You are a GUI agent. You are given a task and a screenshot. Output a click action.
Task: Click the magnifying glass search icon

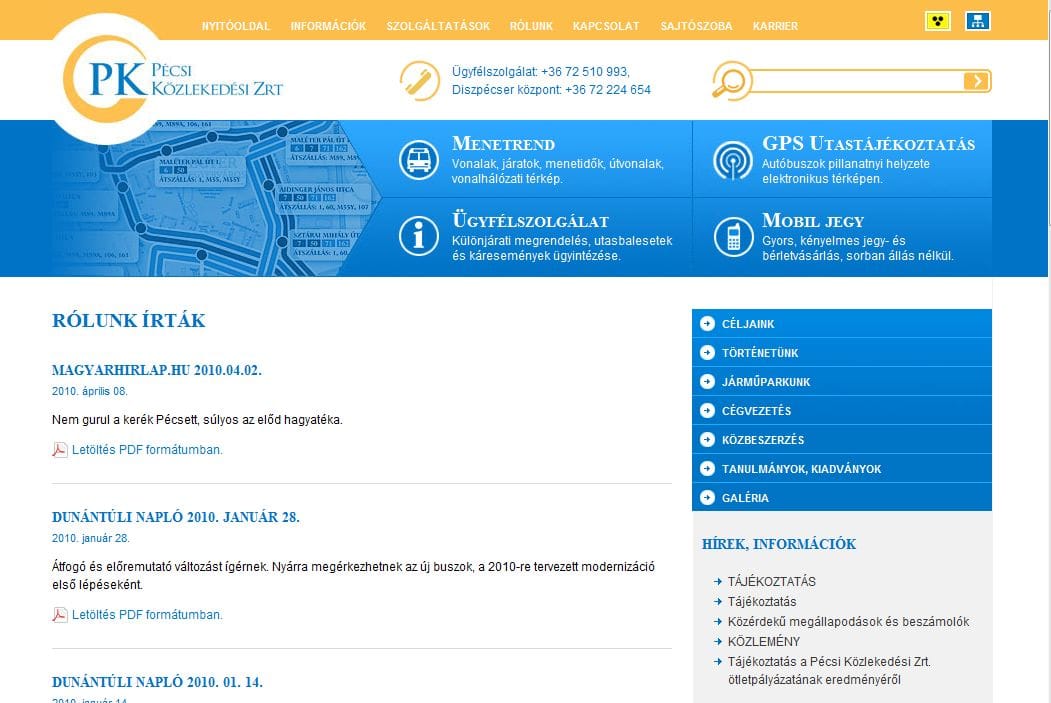[731, 80]
